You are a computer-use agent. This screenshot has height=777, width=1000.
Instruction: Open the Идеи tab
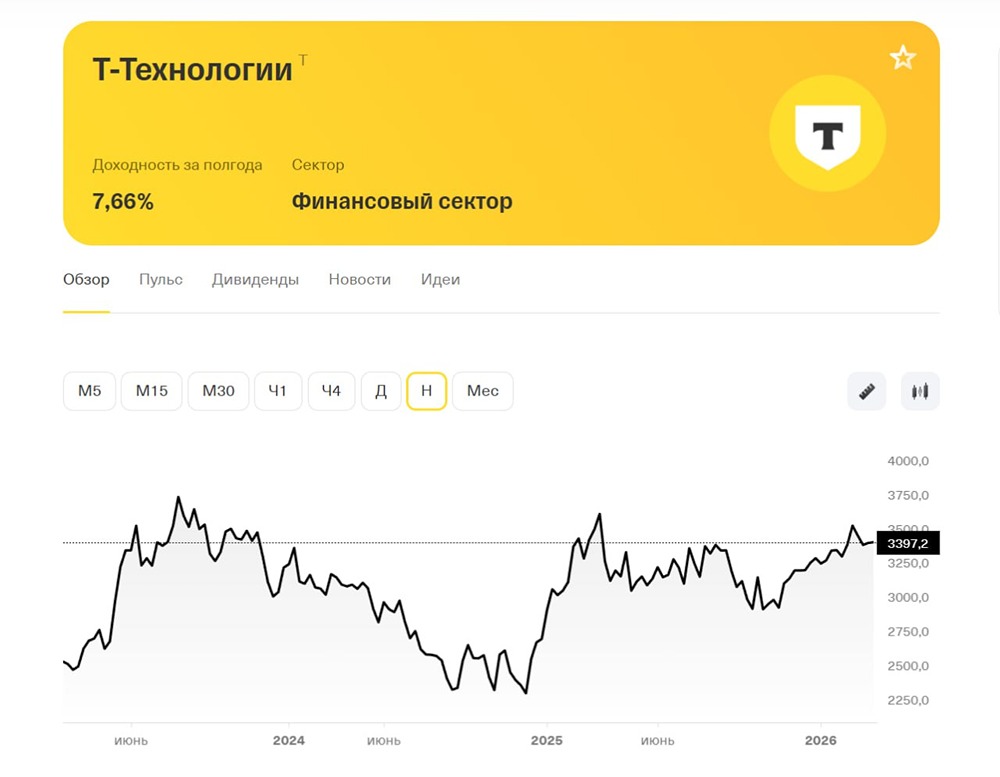coord(440,280)
